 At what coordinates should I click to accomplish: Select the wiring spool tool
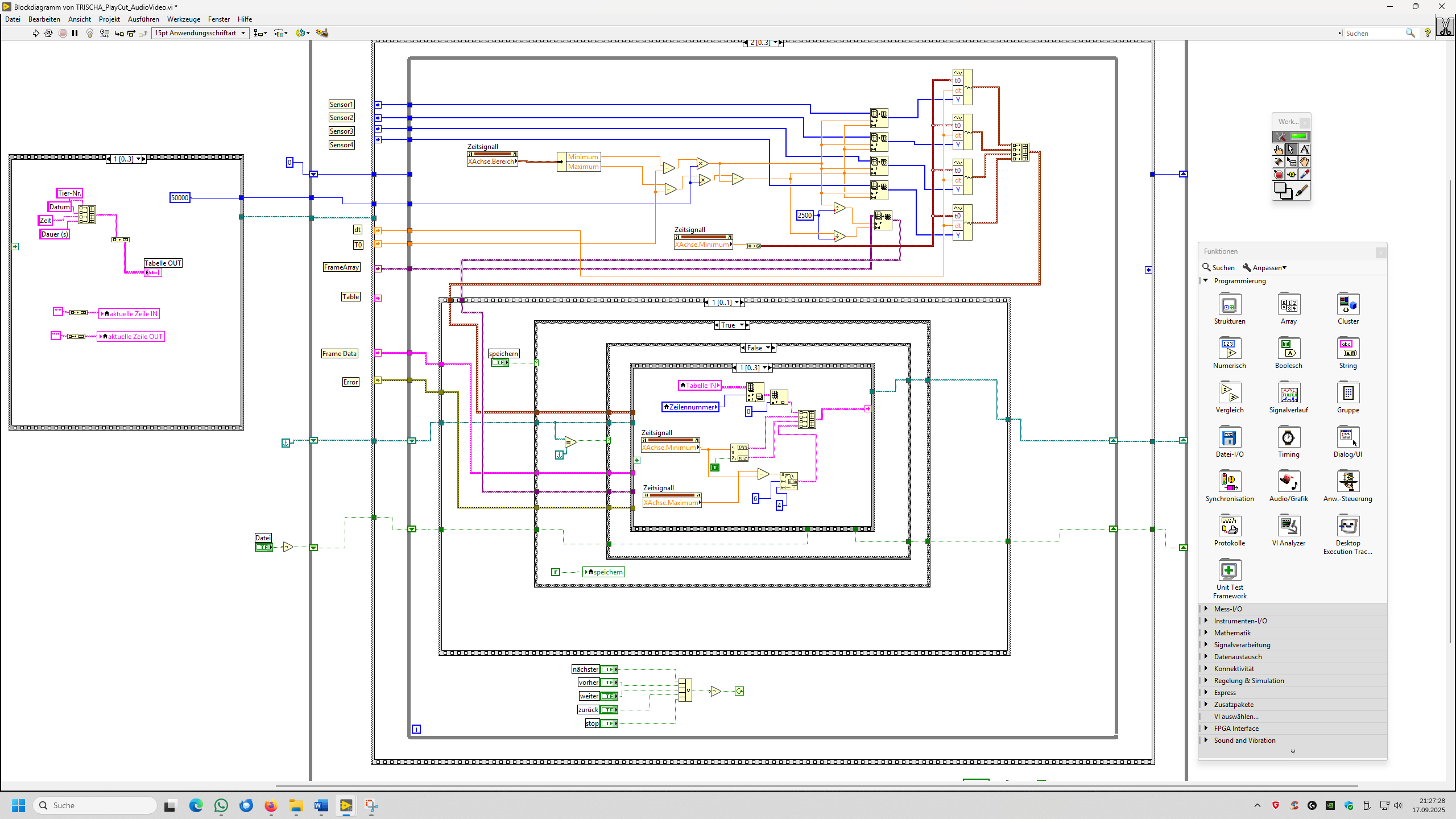point(1279,162)
